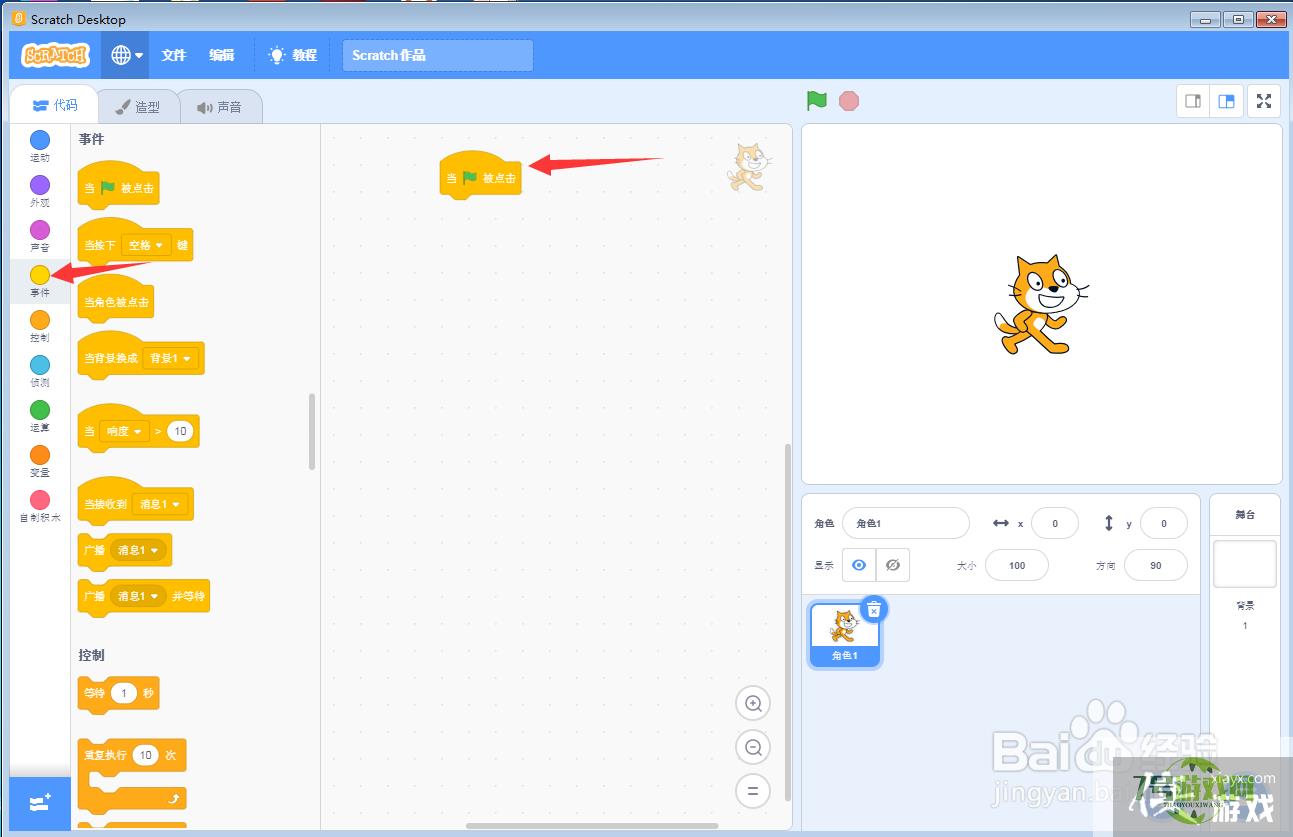The width and height of the screenshot is (1293, 837).
Task: Open 消息1 dropdown in 广播 block
Action: pyautogui.click(x=138, y=550)
